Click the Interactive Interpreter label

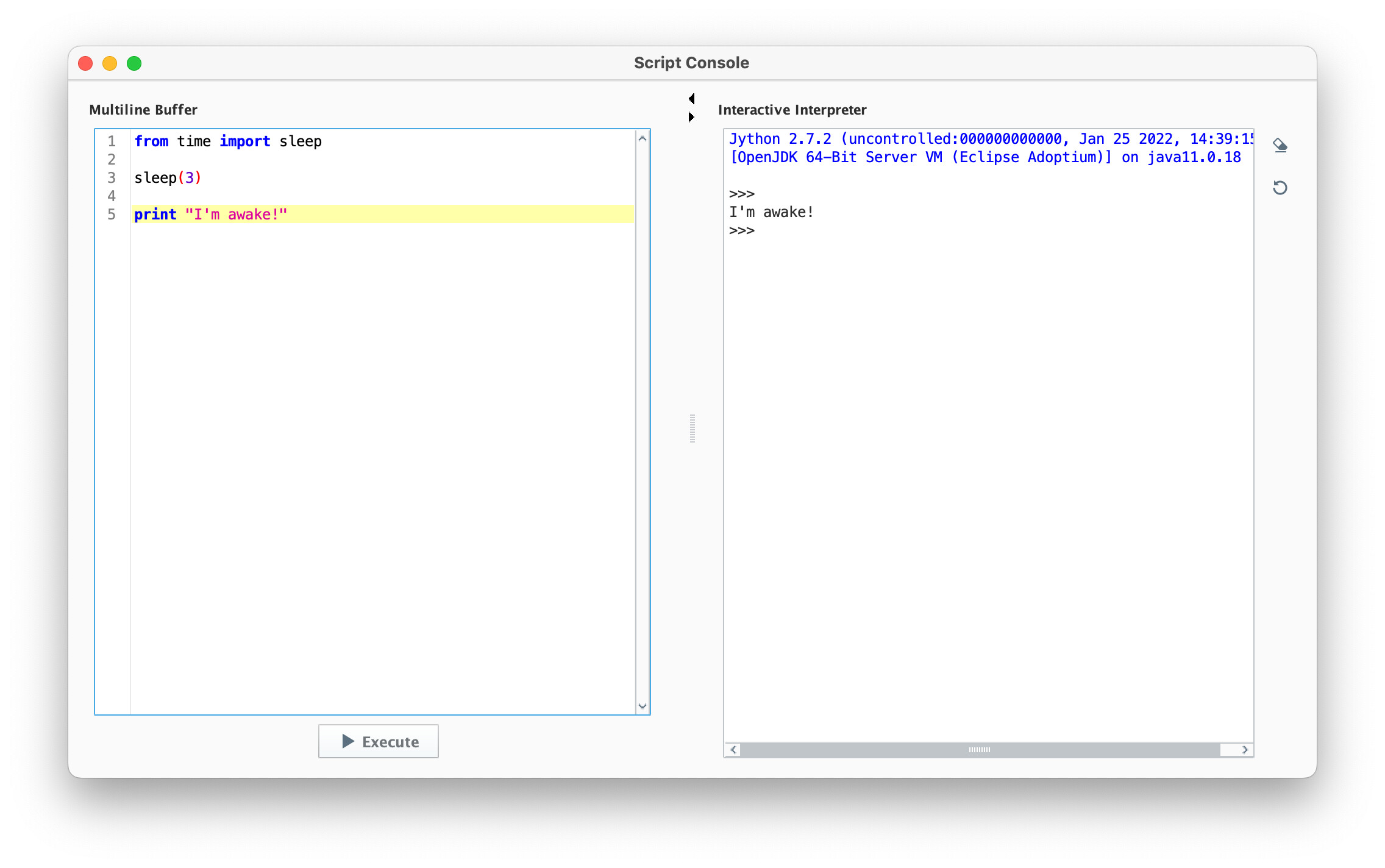click(x=792, y=110)
